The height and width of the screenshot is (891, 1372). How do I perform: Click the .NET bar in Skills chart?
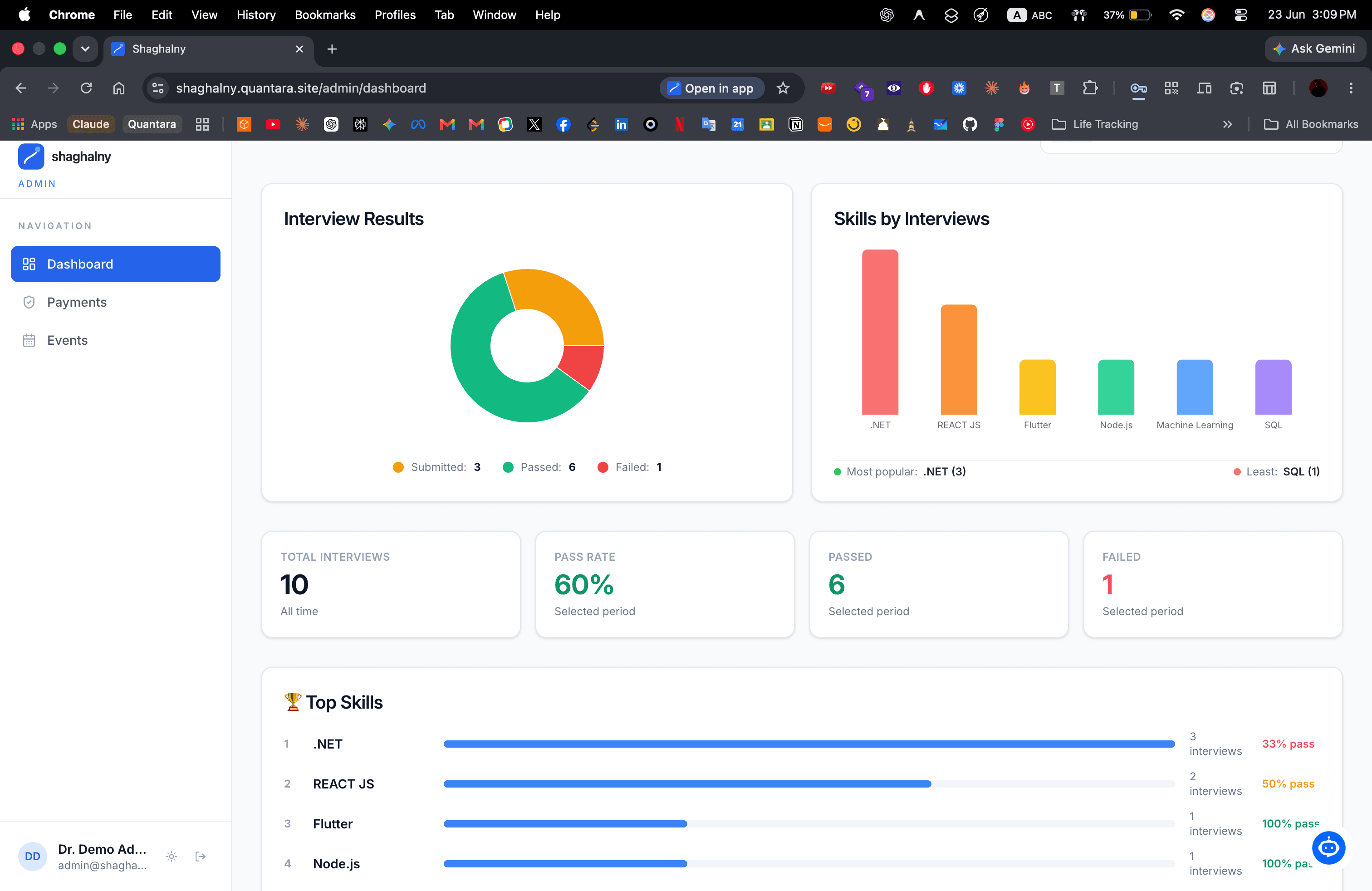click(x=880, y=332)
